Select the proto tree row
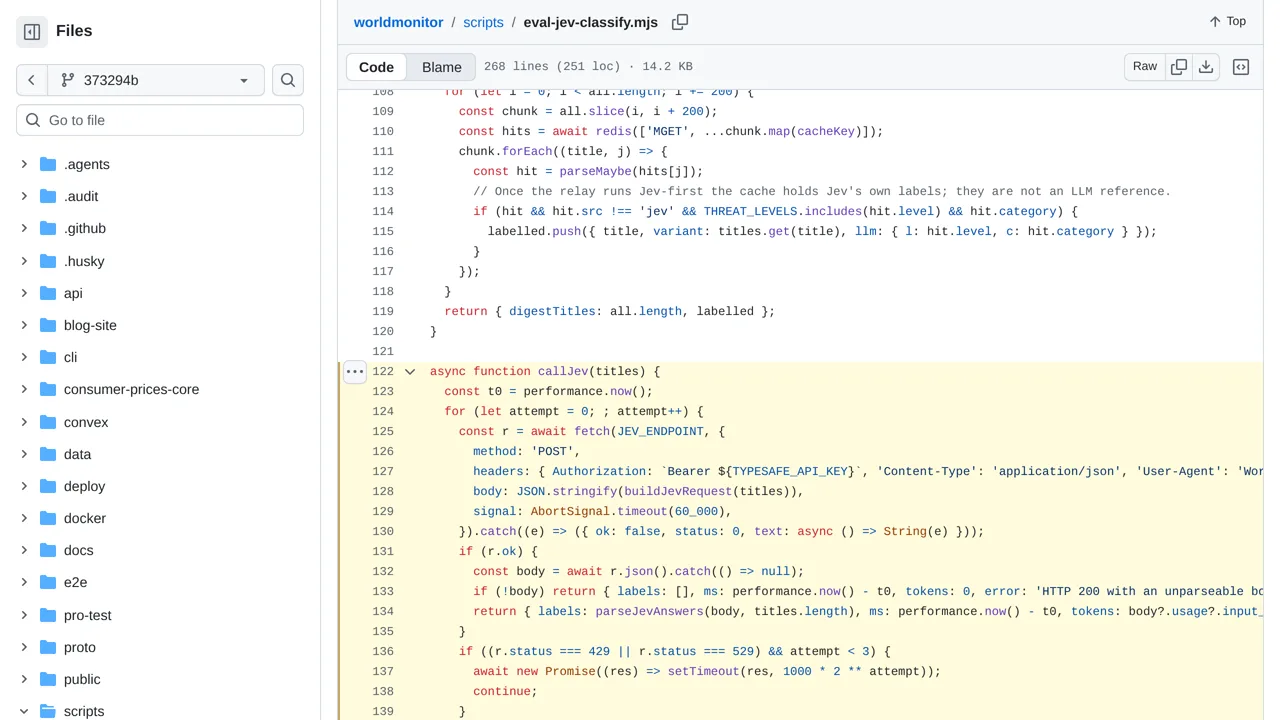Screen dimensions: 1280x720 tap(160, 647)
